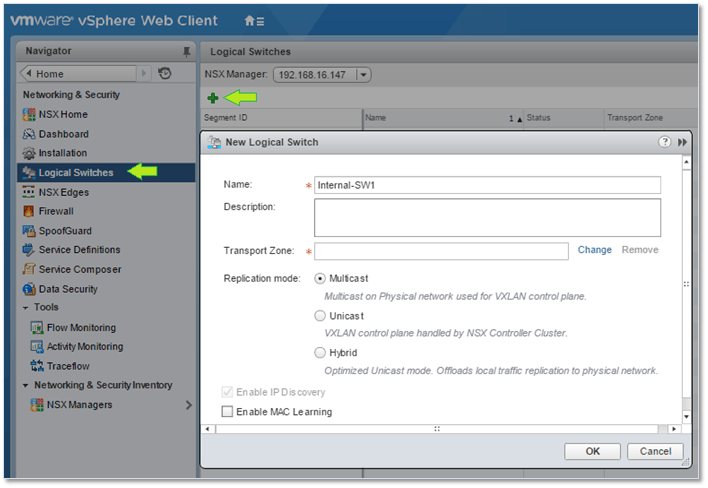
Task: Click the Installation gear icon
Action: [29, 153]
